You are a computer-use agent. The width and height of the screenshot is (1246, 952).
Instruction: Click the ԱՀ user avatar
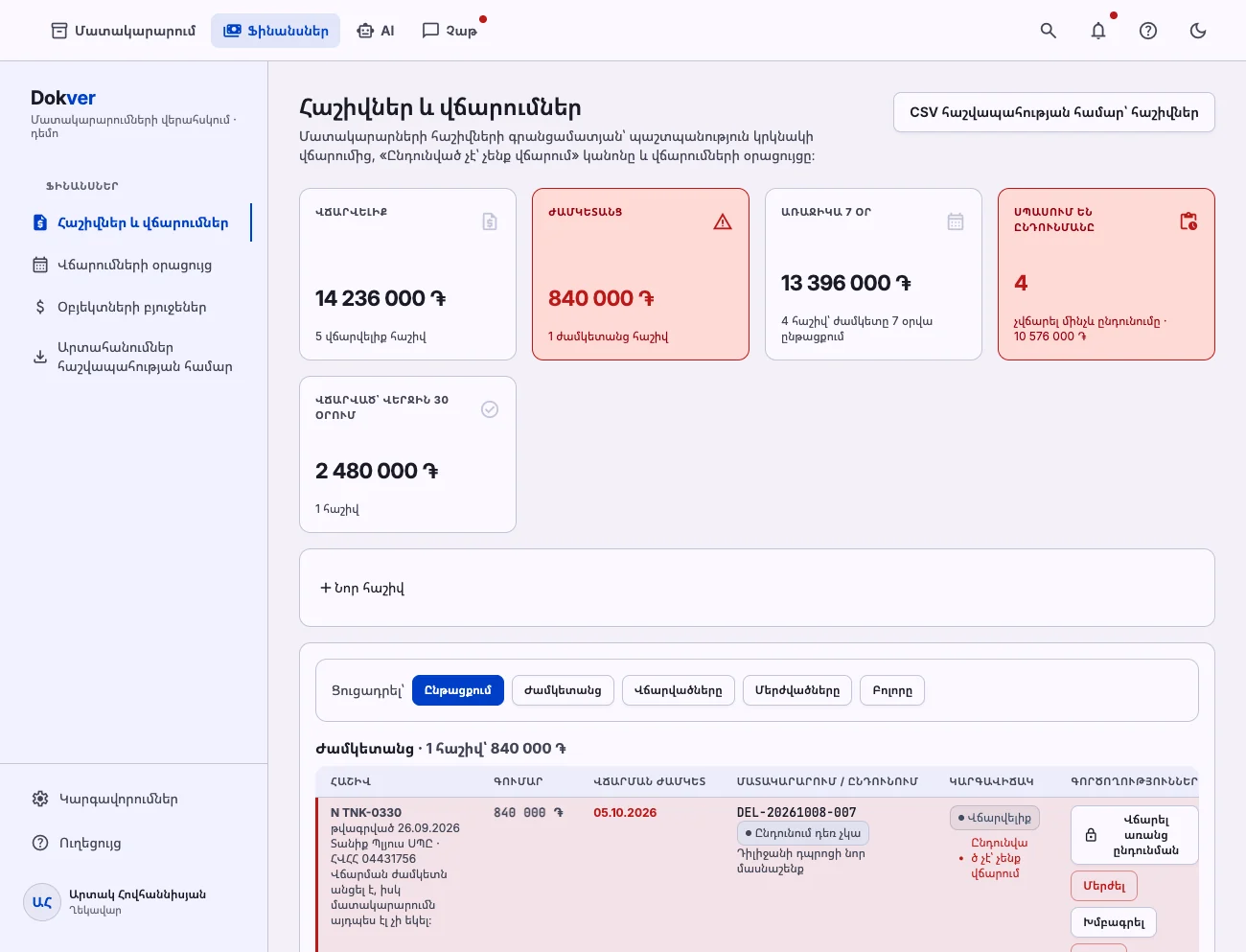[x=42, y=902]
